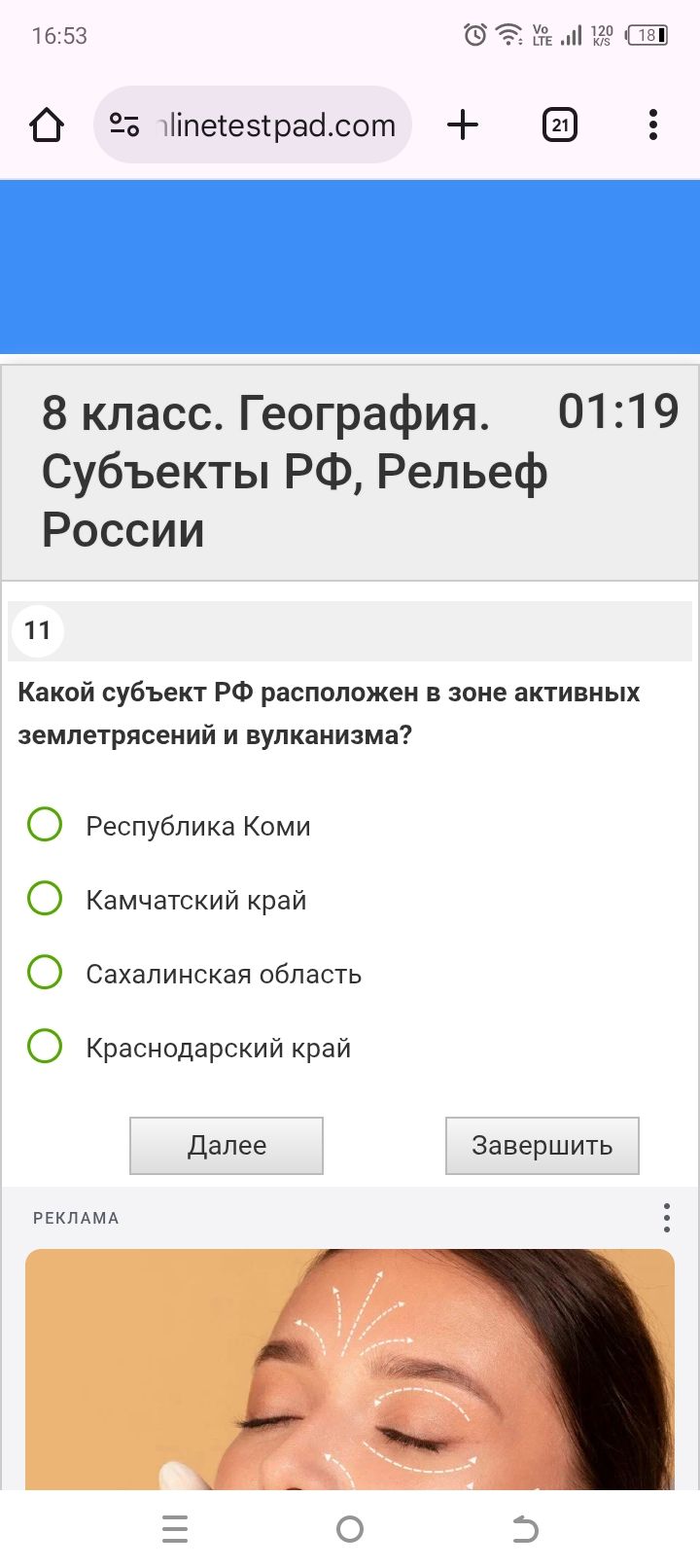
Task: Open site settings icon in address bar
Action: [x=124, y=125]
